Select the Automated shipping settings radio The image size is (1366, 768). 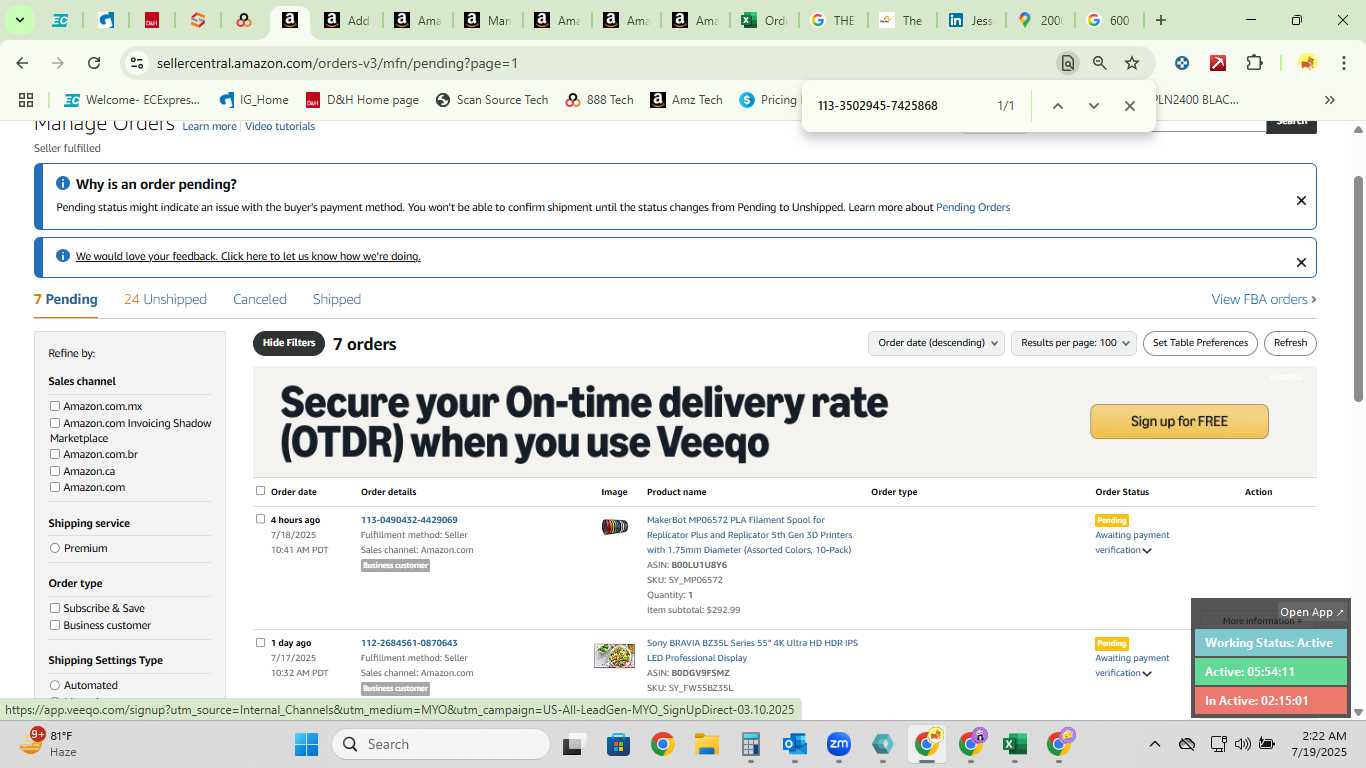coord(55,685)
